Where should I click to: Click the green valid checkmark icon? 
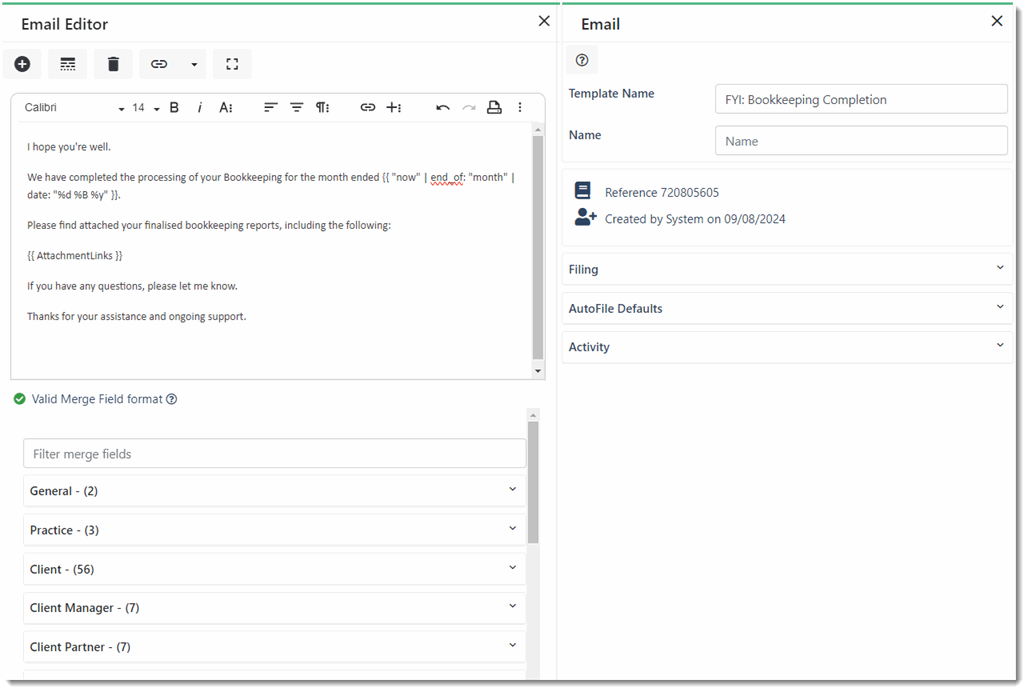(x=20, y=399)
